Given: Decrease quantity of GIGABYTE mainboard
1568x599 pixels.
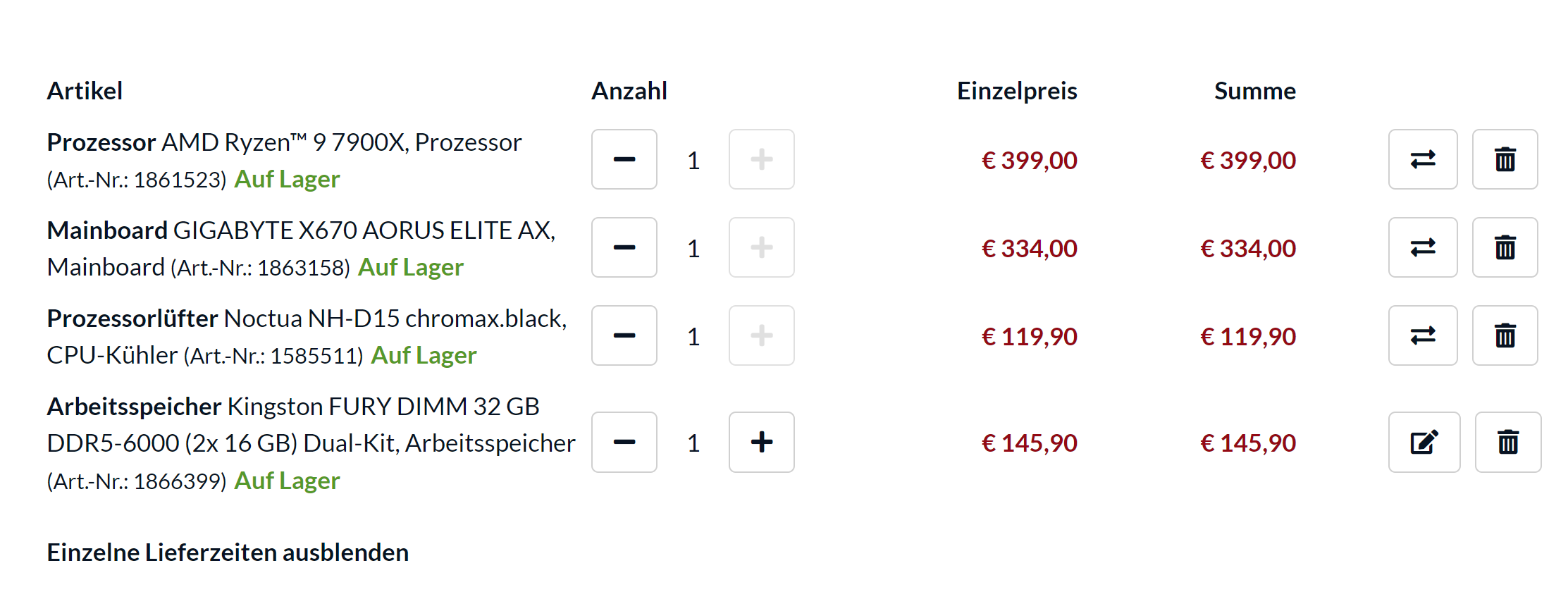Looking at the screenshot, I should 624,247.
